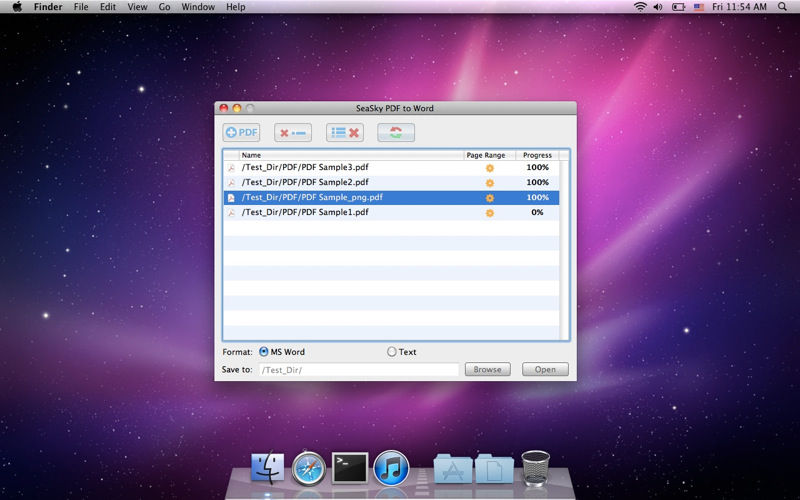Click the Open button
The width and height of the screenshot is (800, 500).
click(545, 369)
